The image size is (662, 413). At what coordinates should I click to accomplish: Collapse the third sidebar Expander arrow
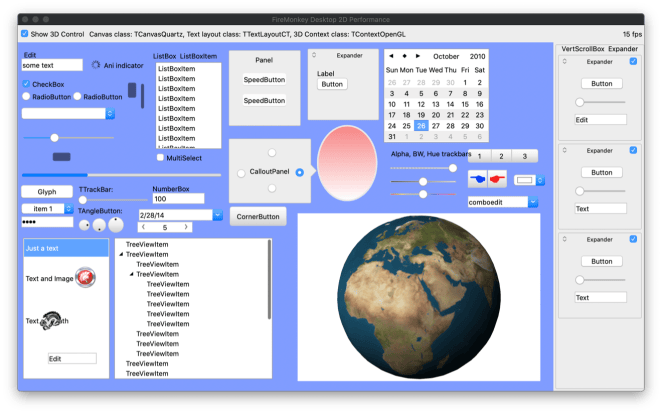(564, 239)
